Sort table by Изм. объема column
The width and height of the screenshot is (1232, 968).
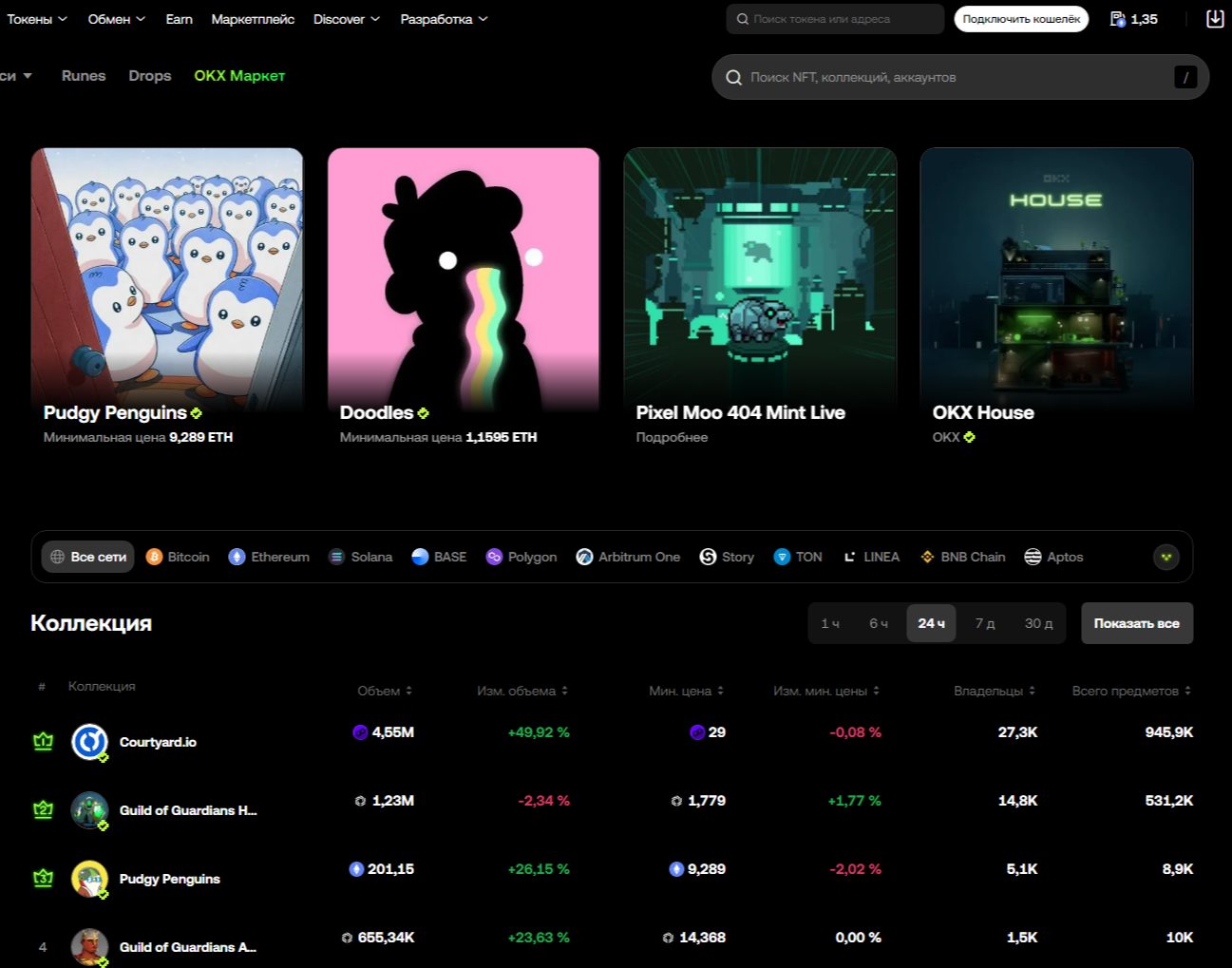point(522,691)
